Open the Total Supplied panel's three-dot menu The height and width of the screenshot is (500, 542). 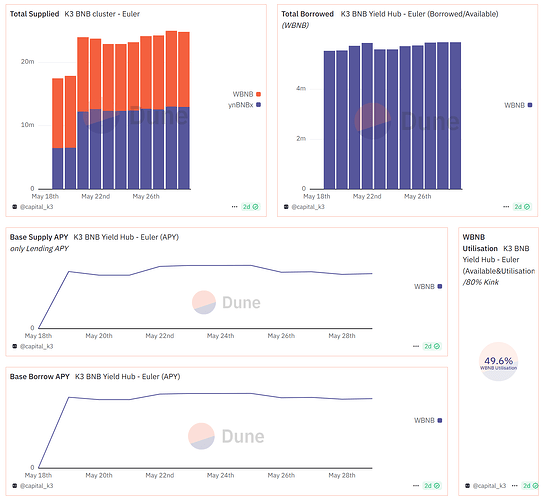(234, 207)
